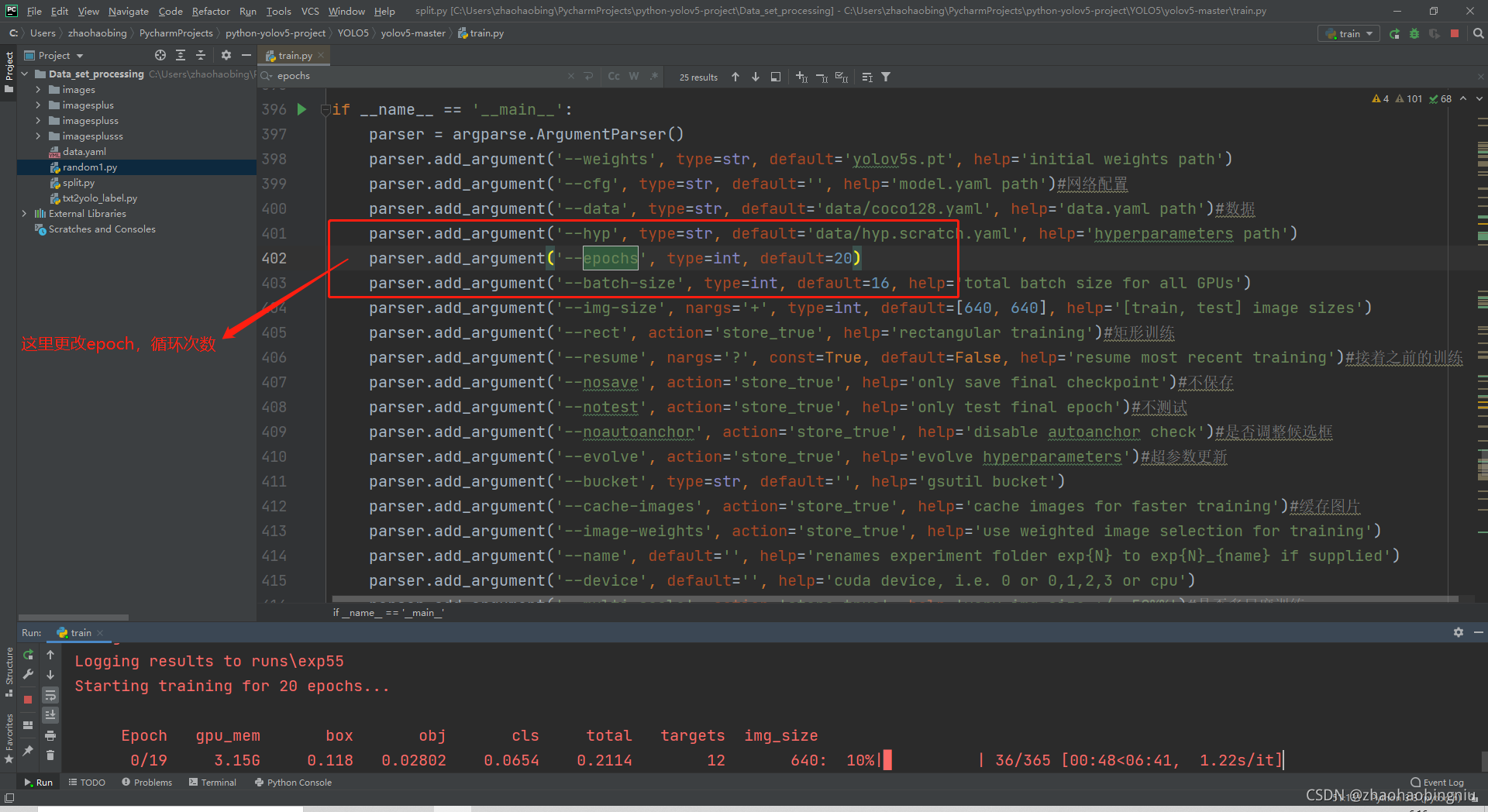Viewport: 1488px width, 812px height.
Task: Switch to the Terminal tool tab
Action: pyautogui.click(x=212, y=783)
